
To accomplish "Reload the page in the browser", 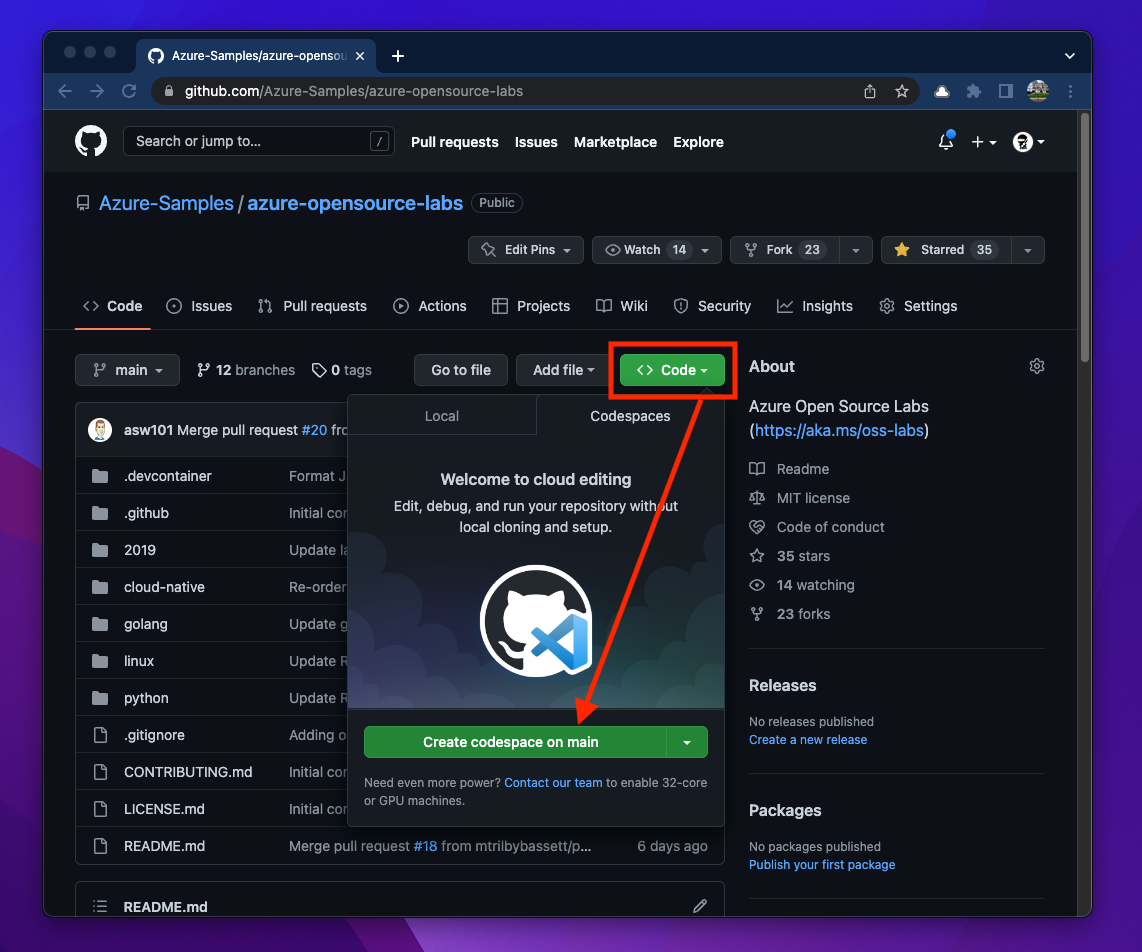I will click(x=129, y=91).
